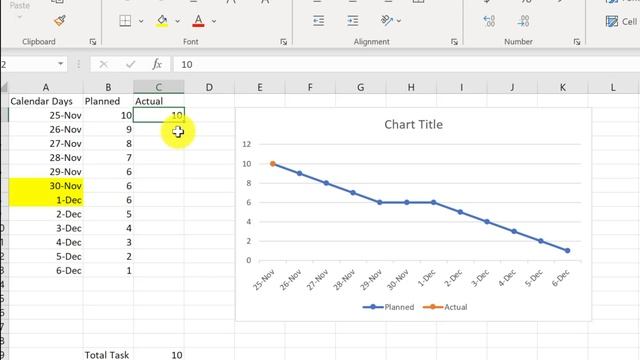Click the last Planned marker at 6-Dec
This screenshot has width=640, height=360.
click(567, 251)
